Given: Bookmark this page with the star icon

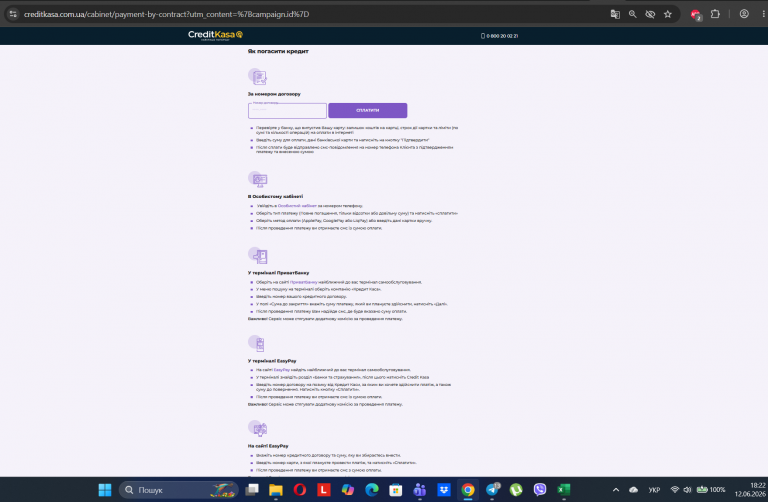Looking at the screenshot, I should coord(668,14).
